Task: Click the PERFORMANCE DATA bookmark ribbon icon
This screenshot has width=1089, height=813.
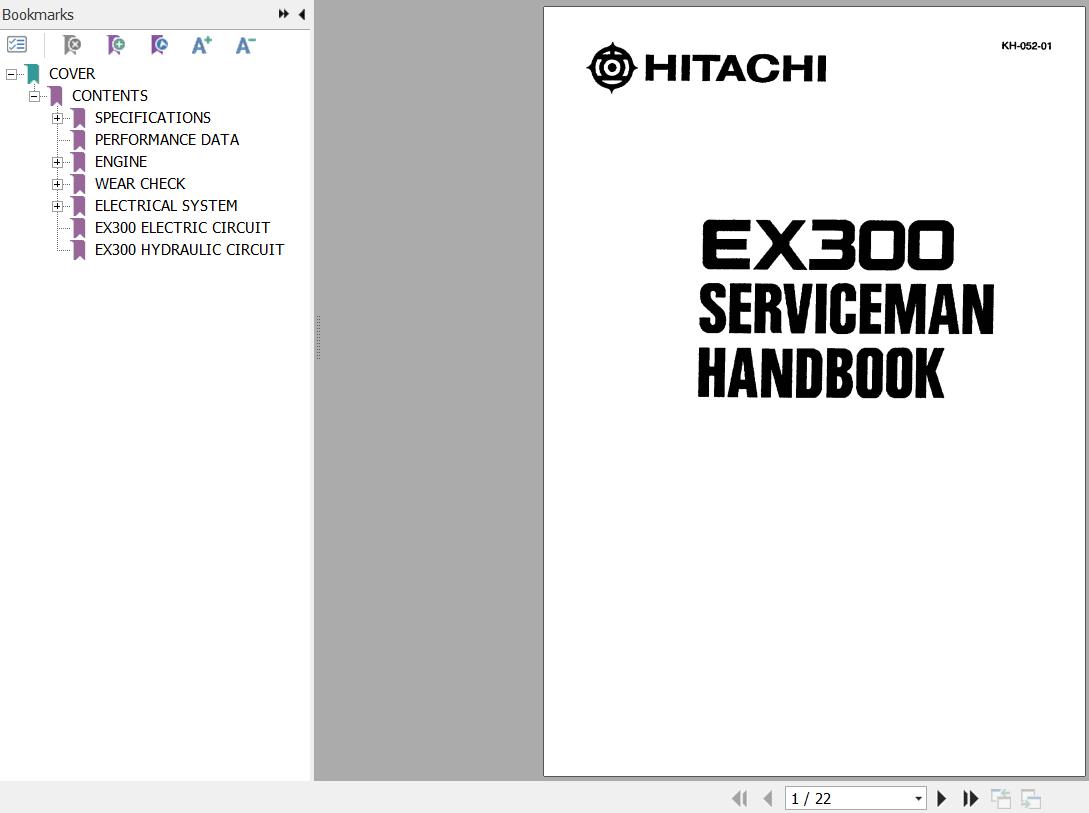Action: [x=79, y=140]
